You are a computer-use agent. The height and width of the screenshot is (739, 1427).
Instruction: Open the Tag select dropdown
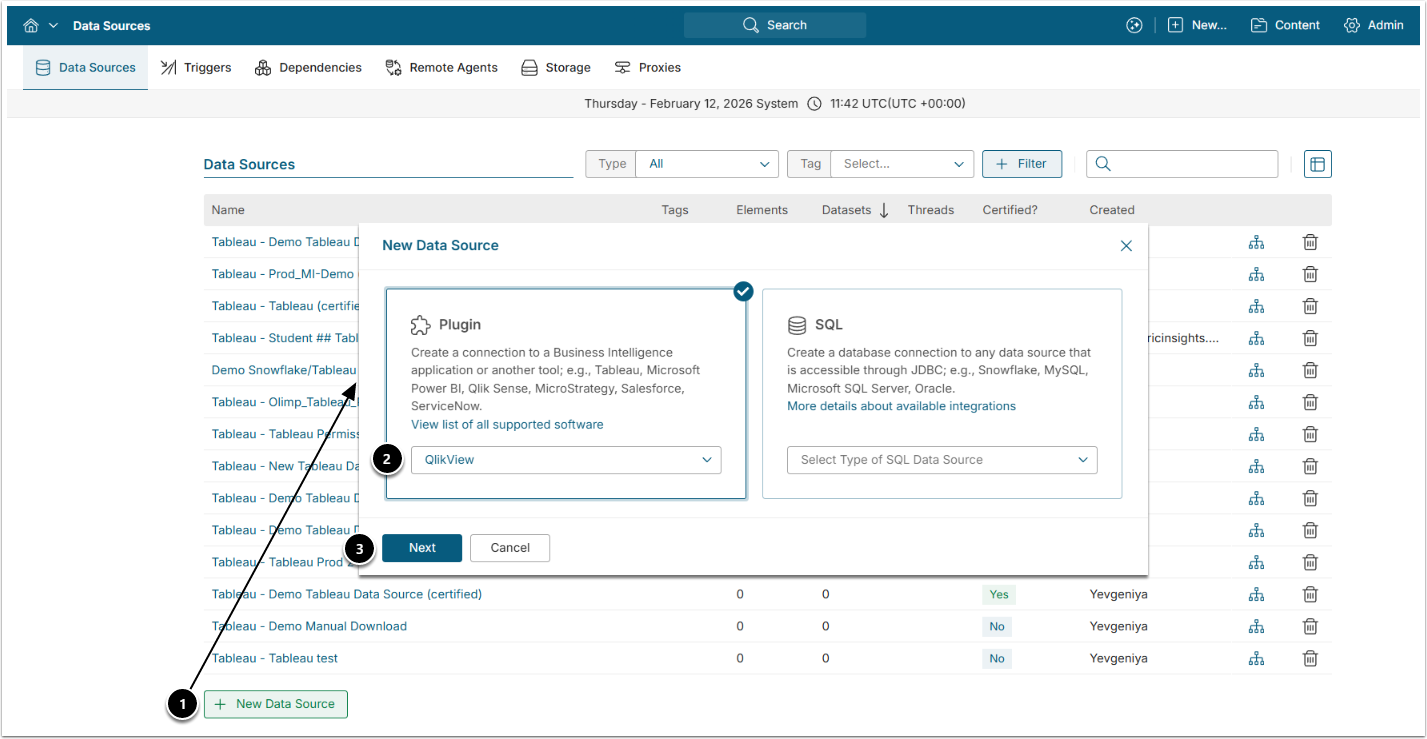tap(901, 164)
